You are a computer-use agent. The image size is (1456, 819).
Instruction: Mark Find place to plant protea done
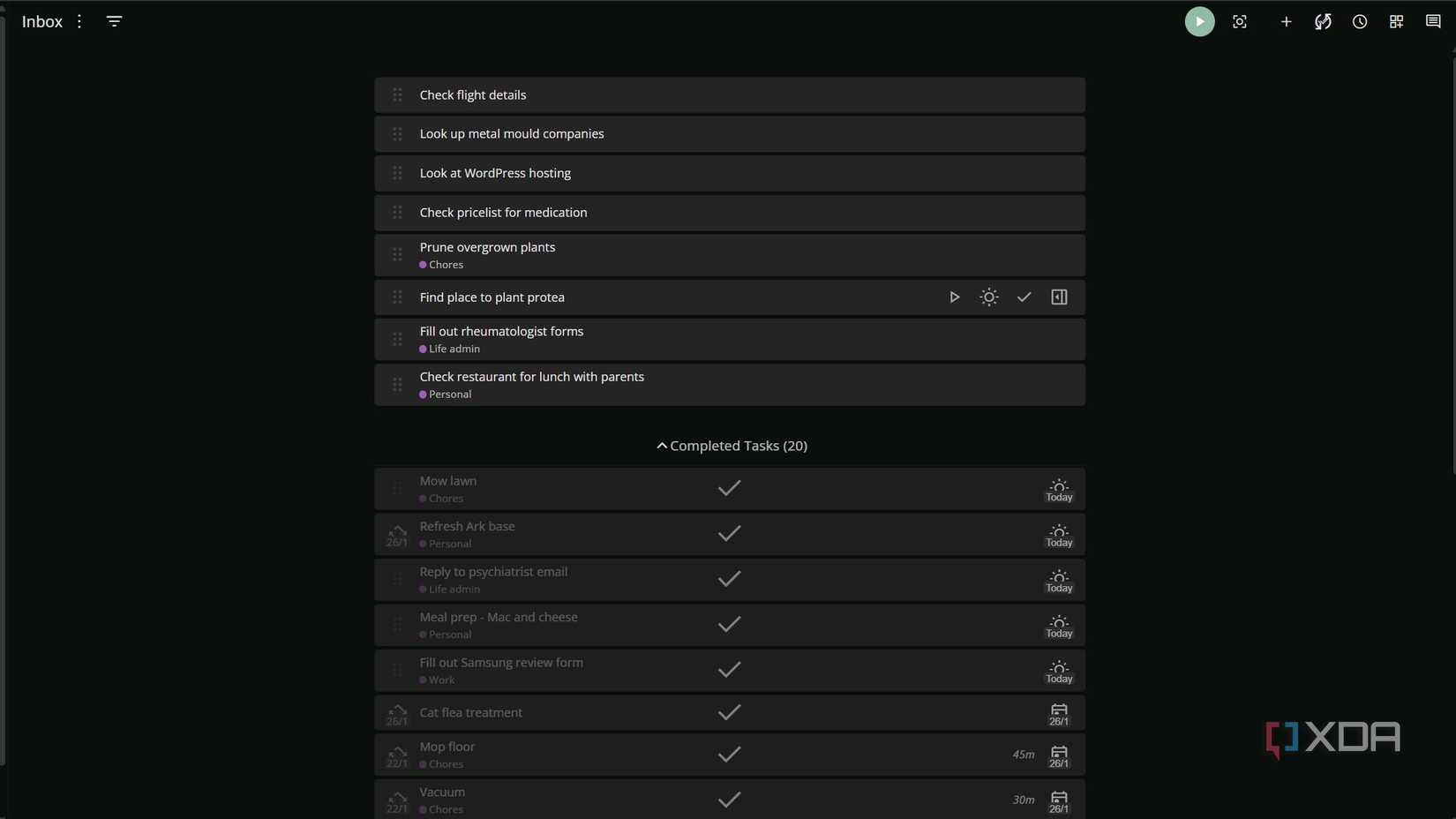(x=1024, y=297)
